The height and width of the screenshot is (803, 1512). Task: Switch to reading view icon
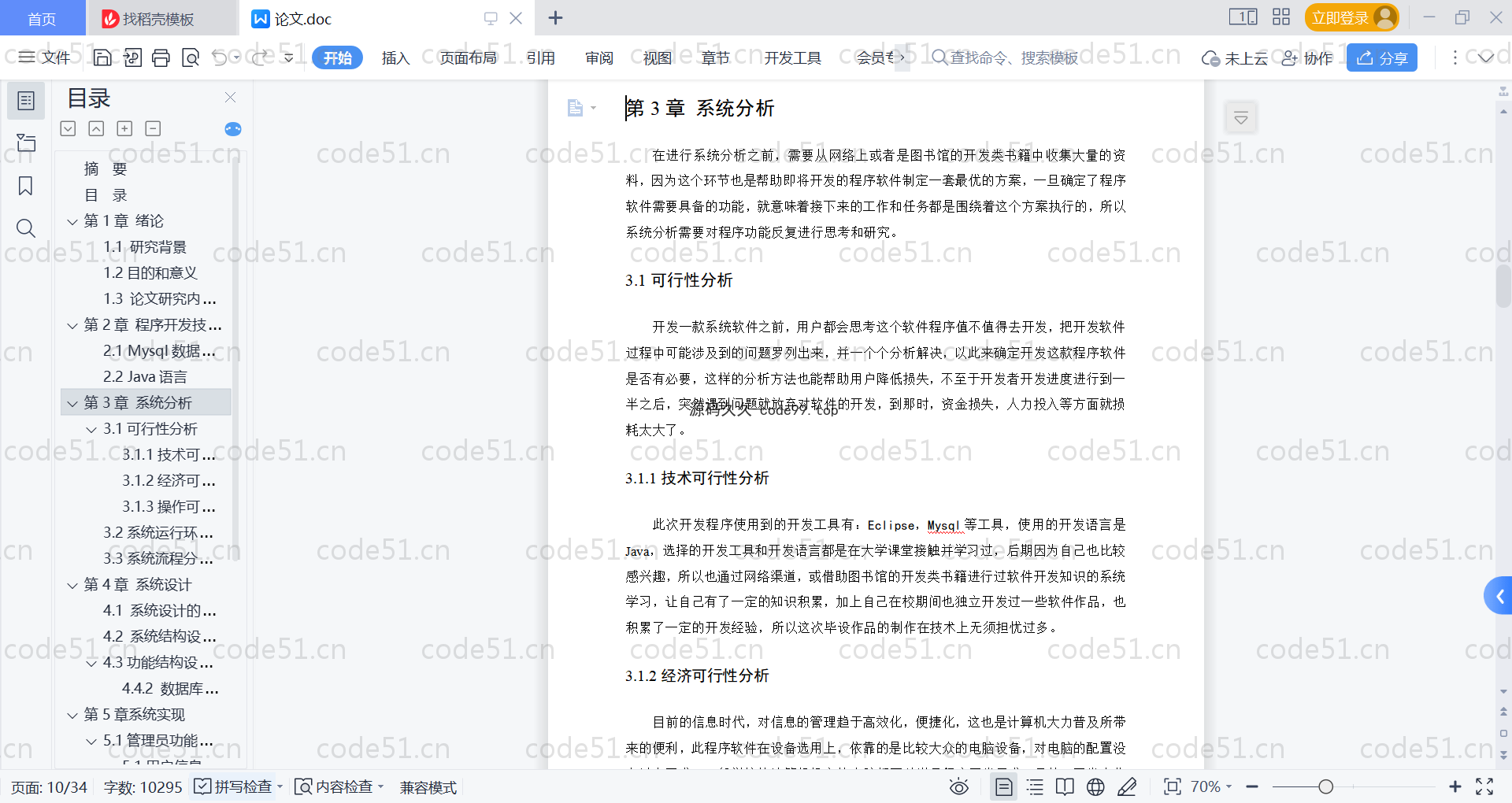[1065, 786]
